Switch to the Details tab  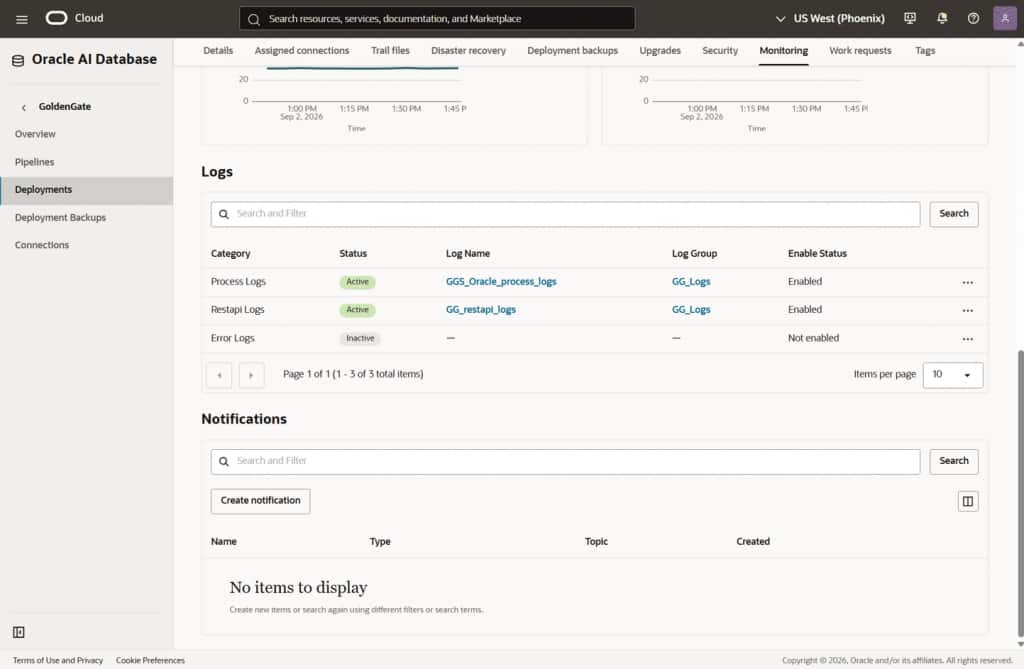pyautogui.click(x=218, y=50)
